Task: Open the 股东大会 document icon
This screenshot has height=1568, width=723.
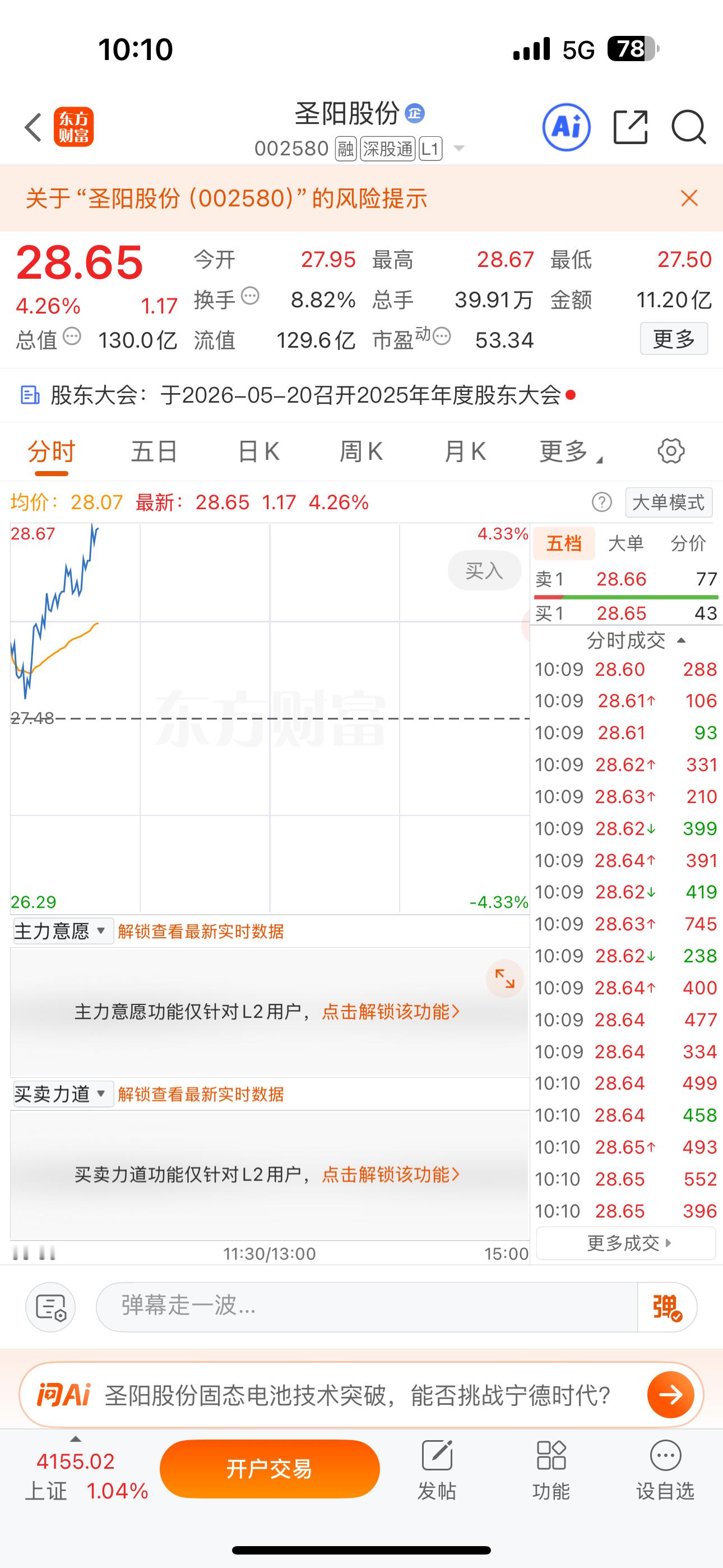Action: pos(30,395)
